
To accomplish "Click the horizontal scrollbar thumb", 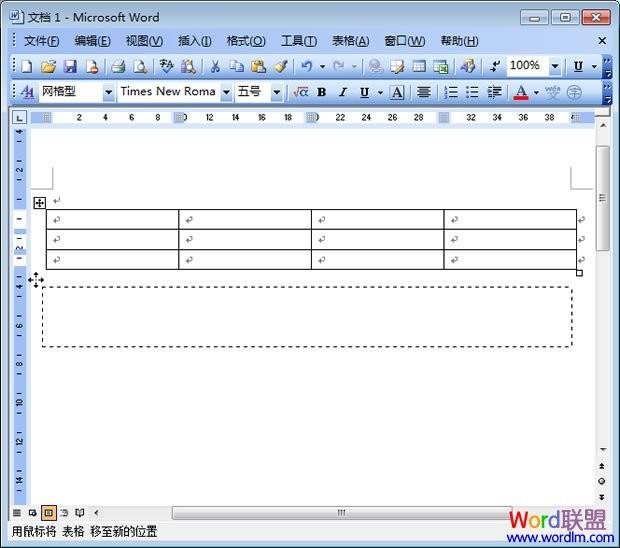I will (x=342, y=513).
